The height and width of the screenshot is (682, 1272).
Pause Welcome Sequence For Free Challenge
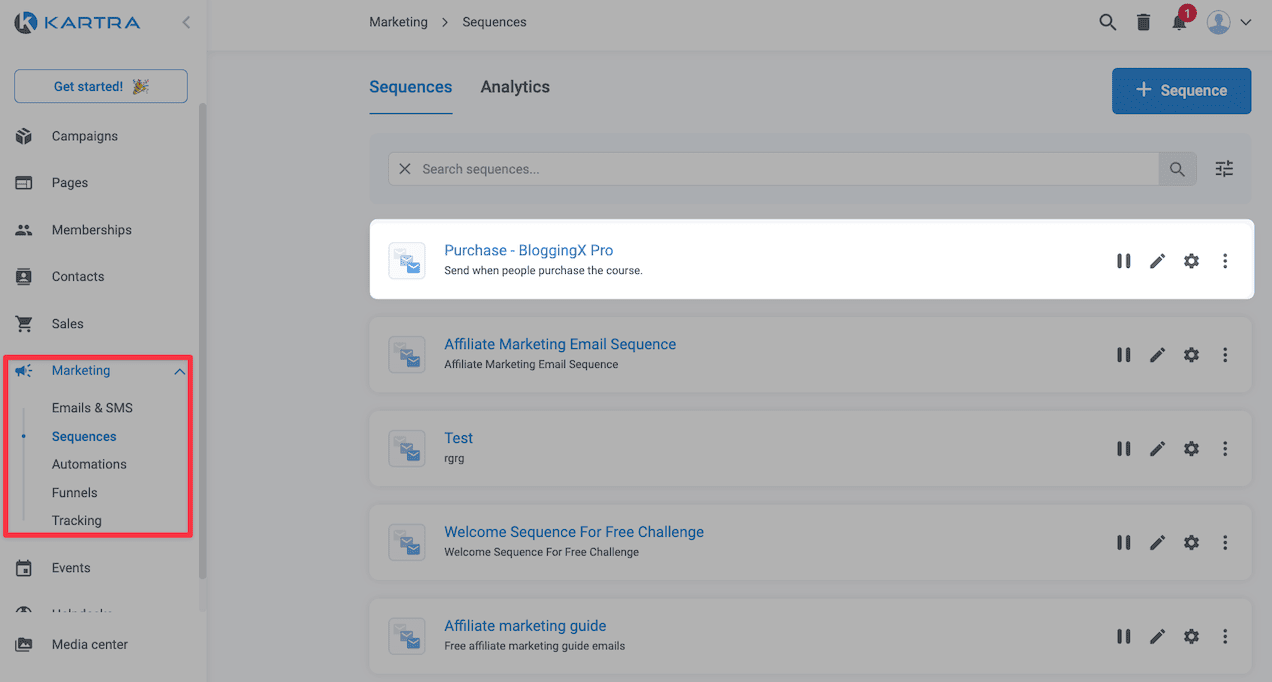(x=1124, y=543)
